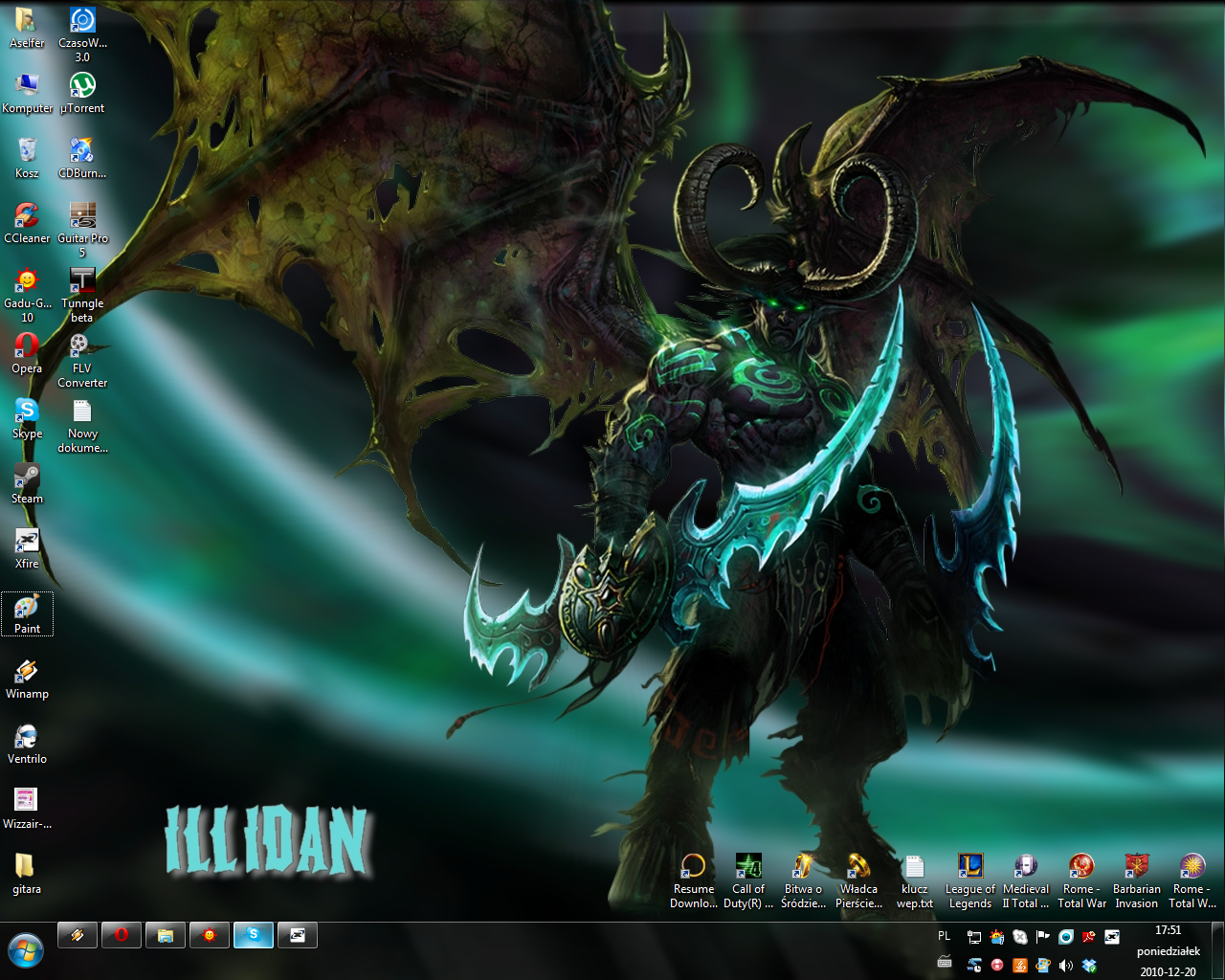Select the FLV Converter desktop shortcut
Screen dimensions: 1225x980
[x=82, y=361]
